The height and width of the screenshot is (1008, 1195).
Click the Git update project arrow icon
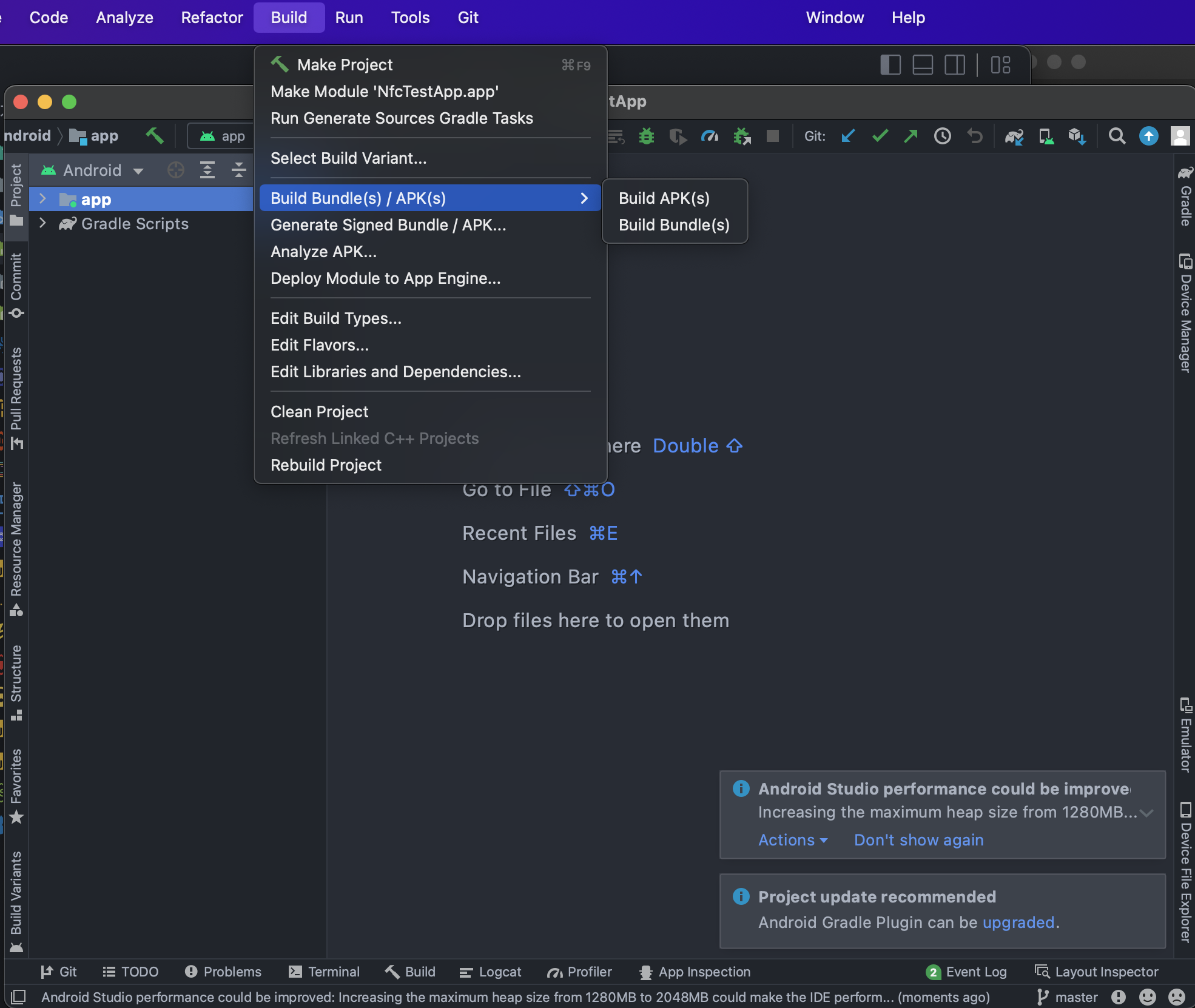[848, 136]
